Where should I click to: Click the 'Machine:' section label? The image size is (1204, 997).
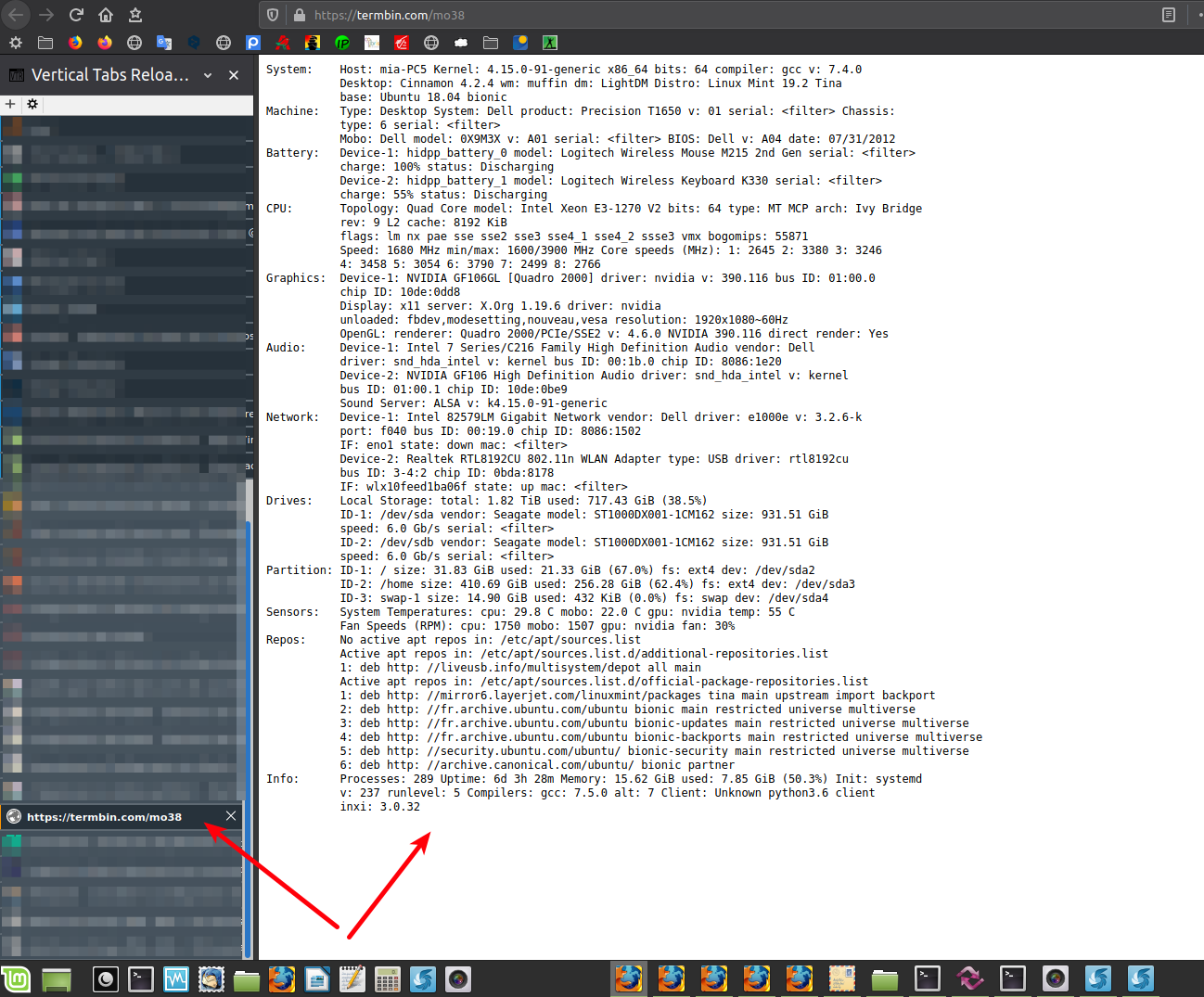coord(292,111)
